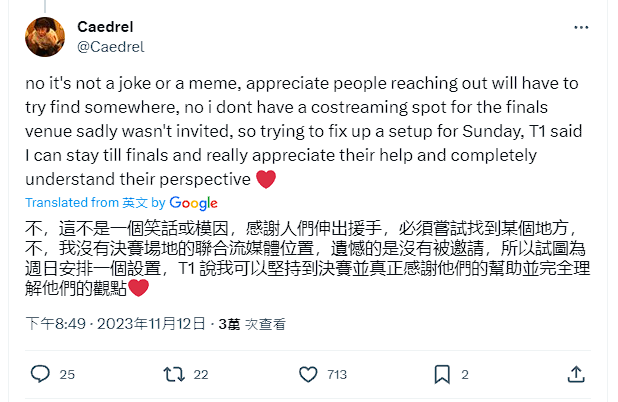Click the reply count 25

coord(67,375)
